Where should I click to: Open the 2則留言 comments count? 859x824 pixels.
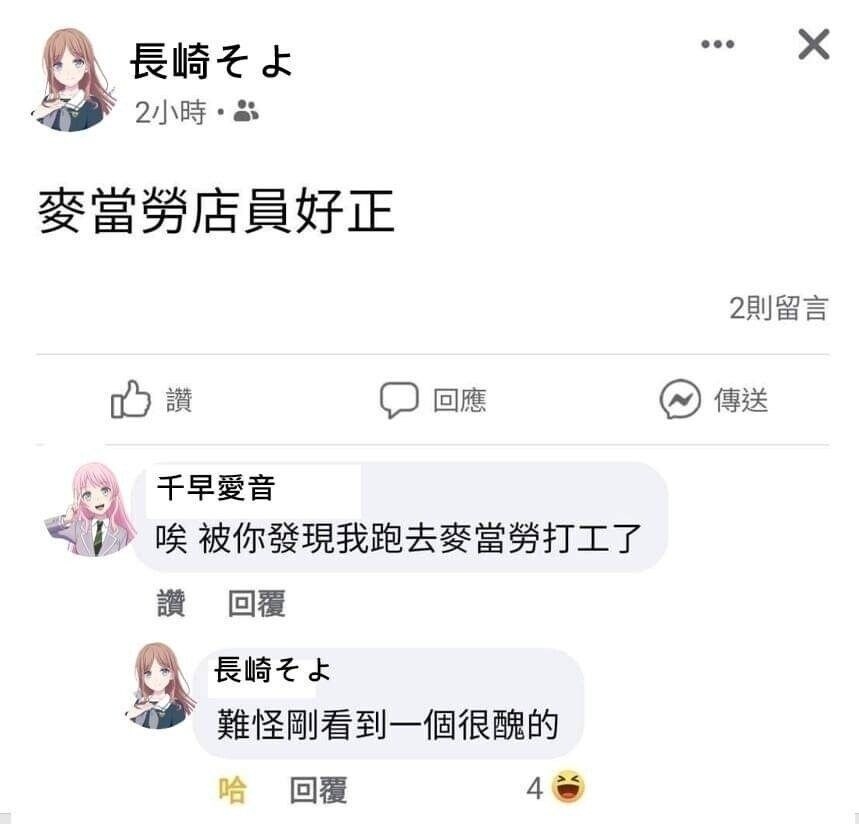[778, 308]
